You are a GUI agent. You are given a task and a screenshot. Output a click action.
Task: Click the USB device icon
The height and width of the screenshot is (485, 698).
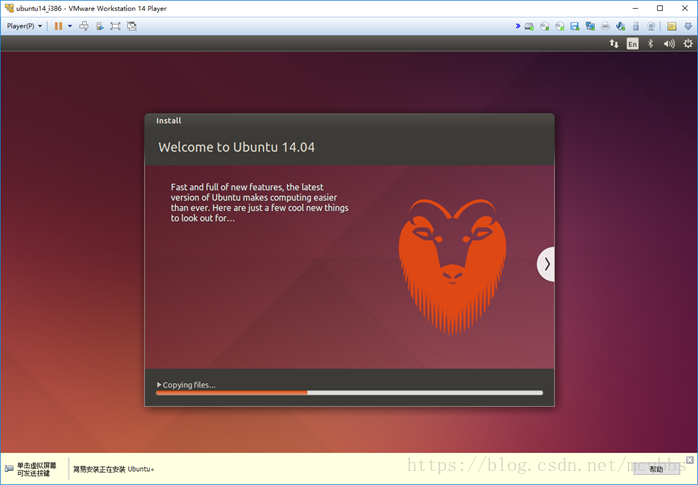(x=636, y=26)
